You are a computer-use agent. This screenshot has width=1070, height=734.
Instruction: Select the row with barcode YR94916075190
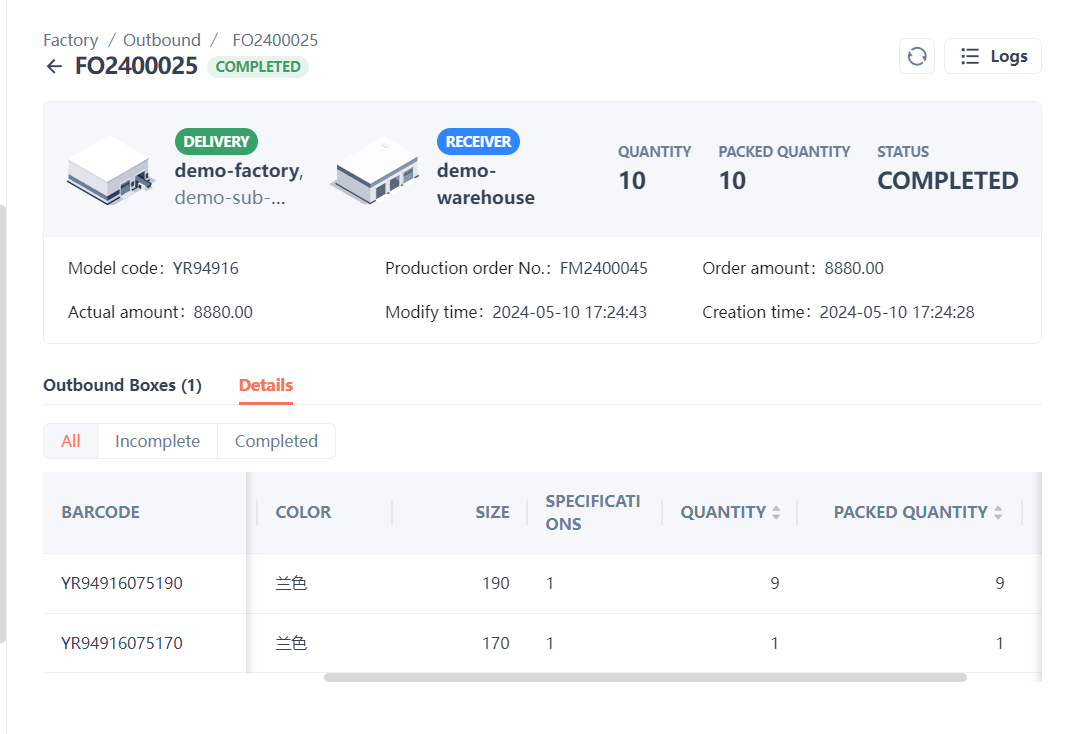point(122,583)
